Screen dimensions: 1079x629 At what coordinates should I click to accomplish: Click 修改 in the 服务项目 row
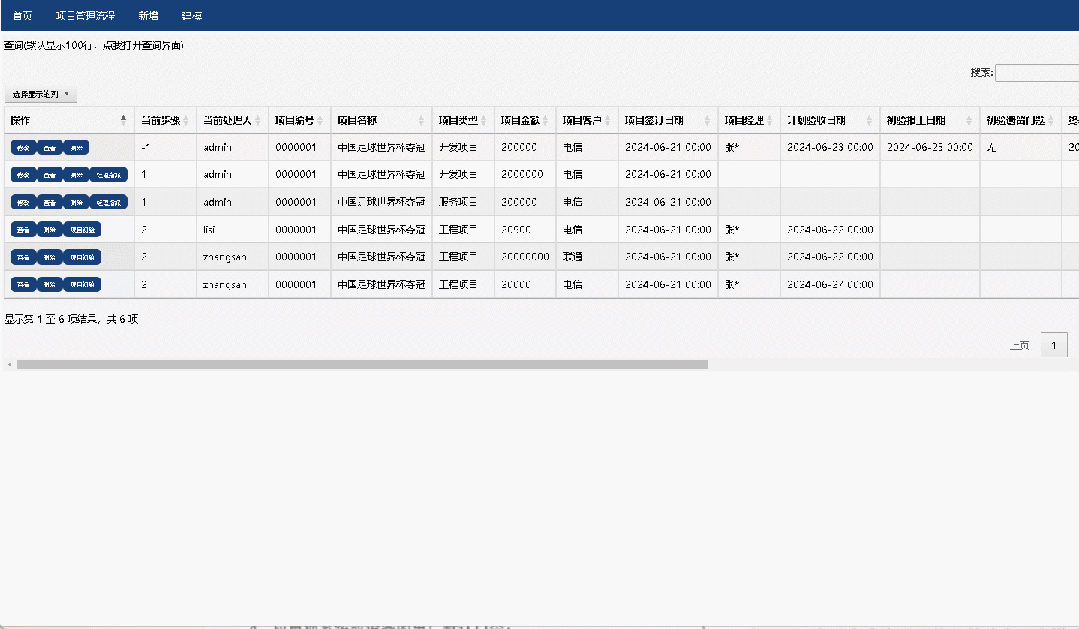point(23,202)
